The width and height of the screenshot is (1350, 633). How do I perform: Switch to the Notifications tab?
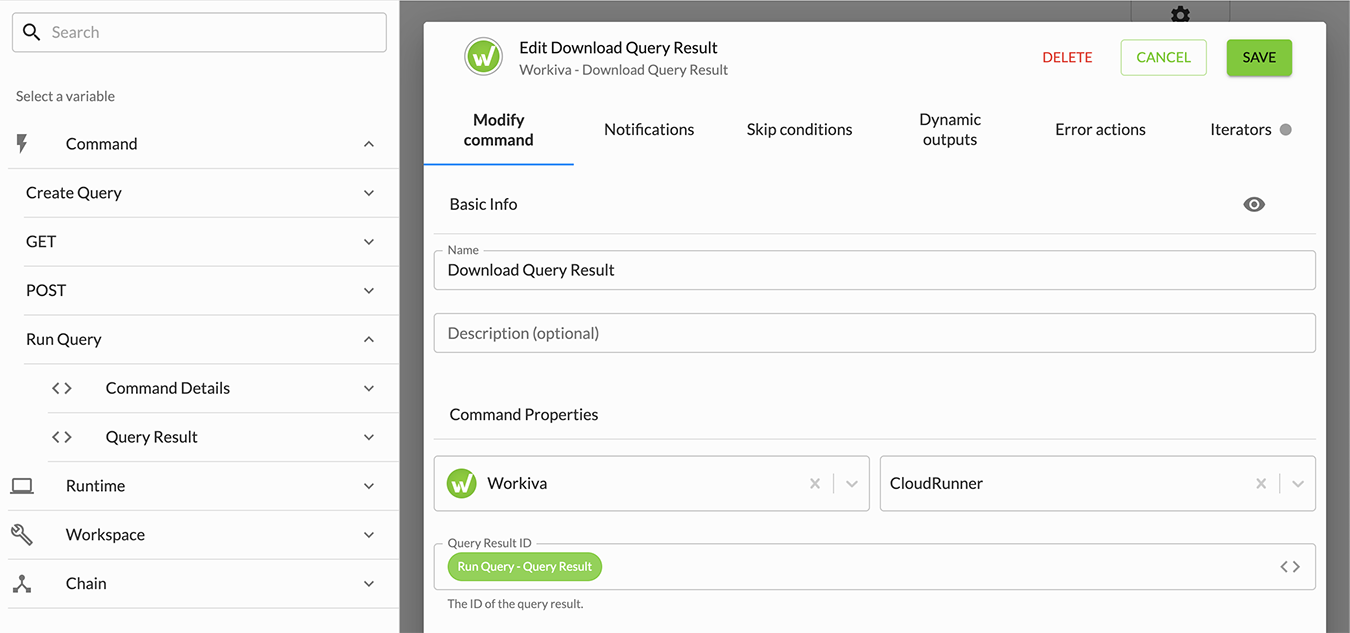[x=649, y=130]
